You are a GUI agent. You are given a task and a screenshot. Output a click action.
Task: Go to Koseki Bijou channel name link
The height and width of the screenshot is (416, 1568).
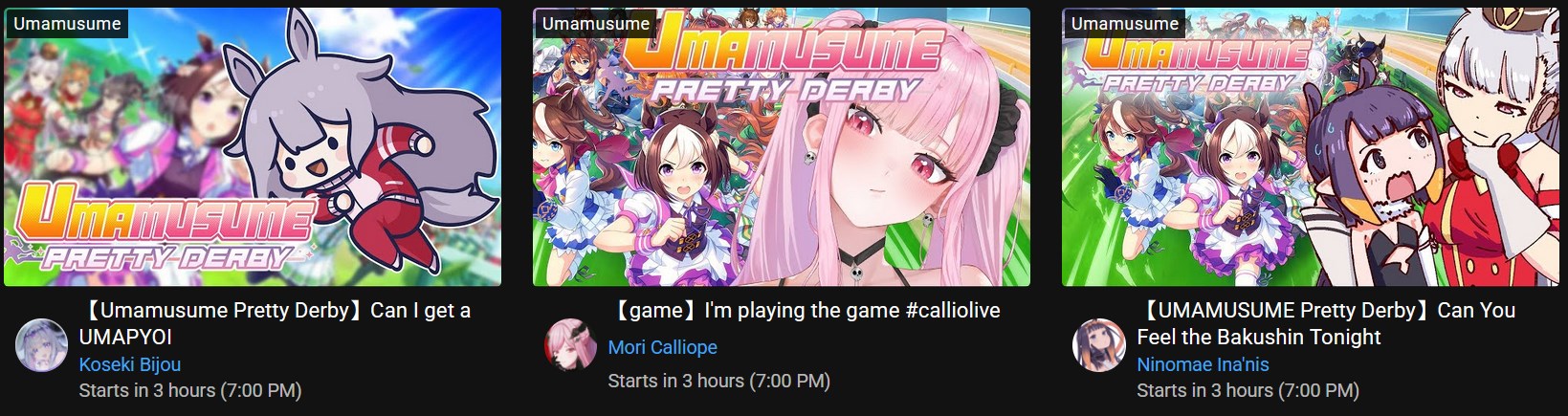point(130,364)
